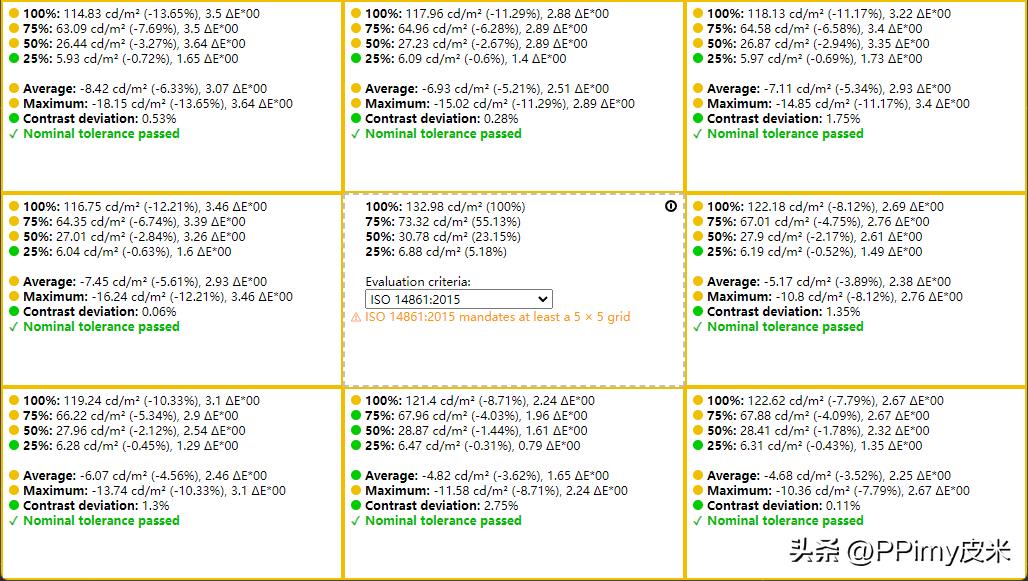Click the checkmark before Nominal tolerance passed under 0.53%
Screen dimensions: 1028x581
14,134
